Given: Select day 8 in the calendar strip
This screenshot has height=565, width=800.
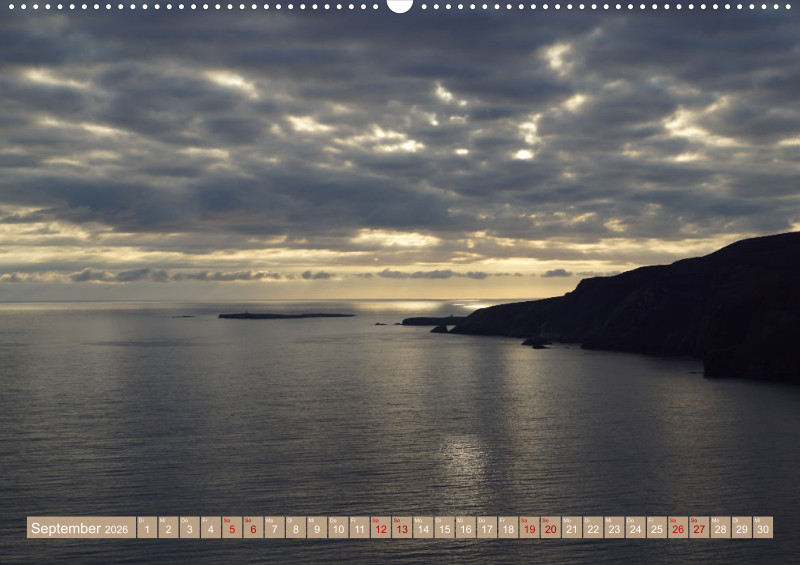Looking at the screenshot, I should click(x=296, y=527).
